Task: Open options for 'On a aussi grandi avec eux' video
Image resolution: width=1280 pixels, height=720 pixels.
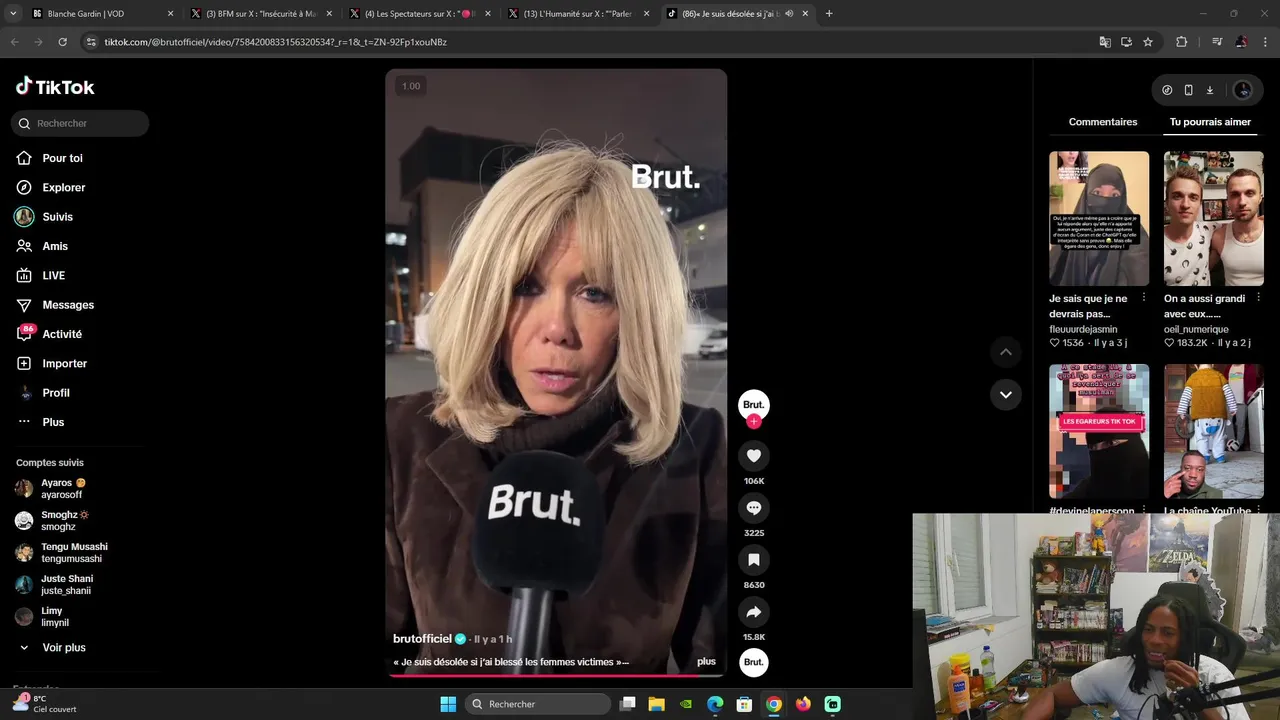Action: pyautogui.click(x=1259, y=298)
